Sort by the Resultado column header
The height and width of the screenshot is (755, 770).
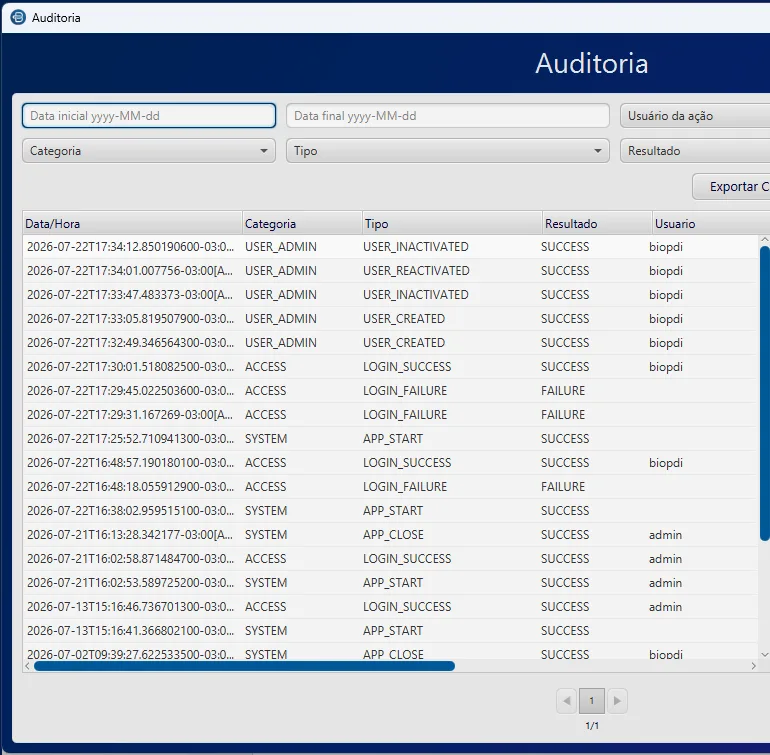pyautogui.click(x=597, y=224)
